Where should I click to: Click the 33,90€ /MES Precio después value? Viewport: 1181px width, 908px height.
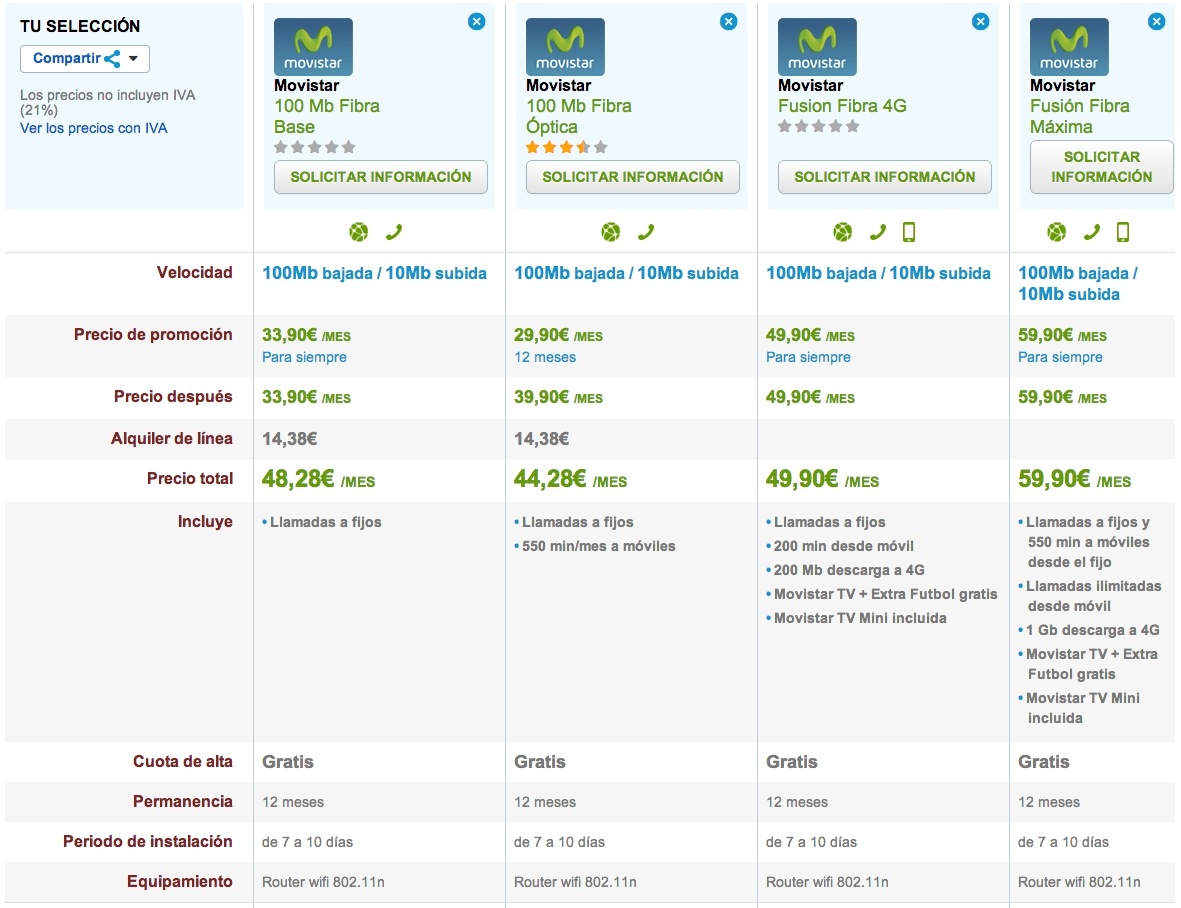[307, 398]
